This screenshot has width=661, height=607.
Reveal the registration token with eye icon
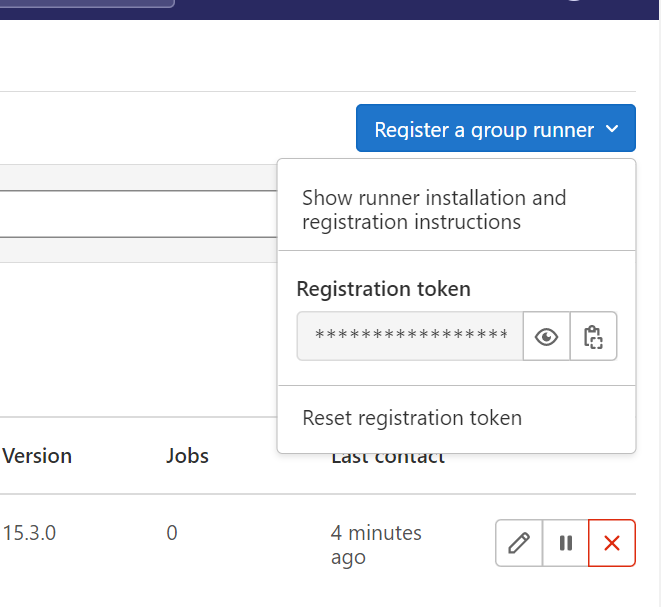click(x=546, y=337)
